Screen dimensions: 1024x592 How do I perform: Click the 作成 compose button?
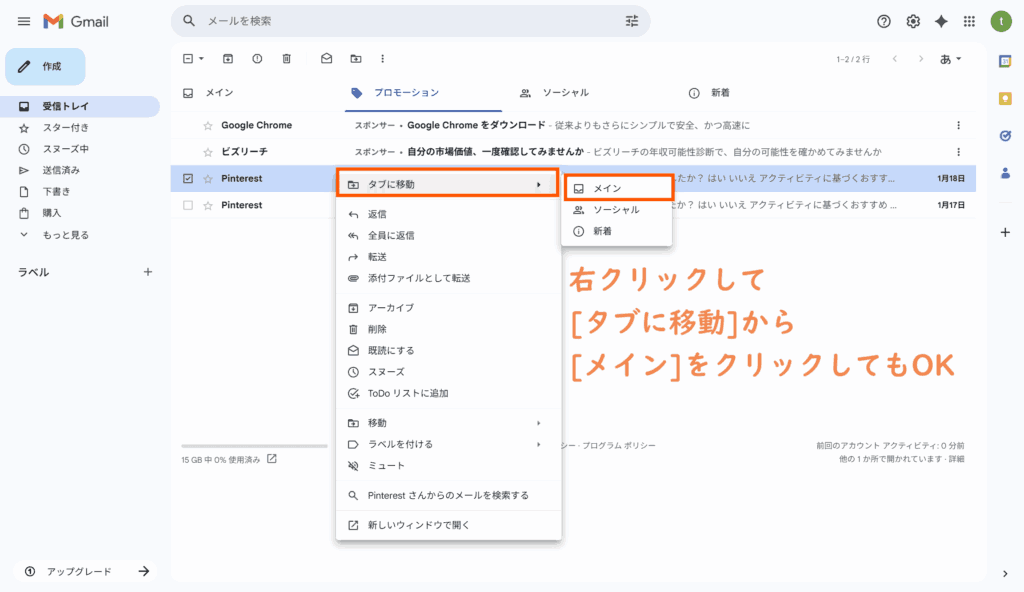pyautogui.click(x=45, y=66)
